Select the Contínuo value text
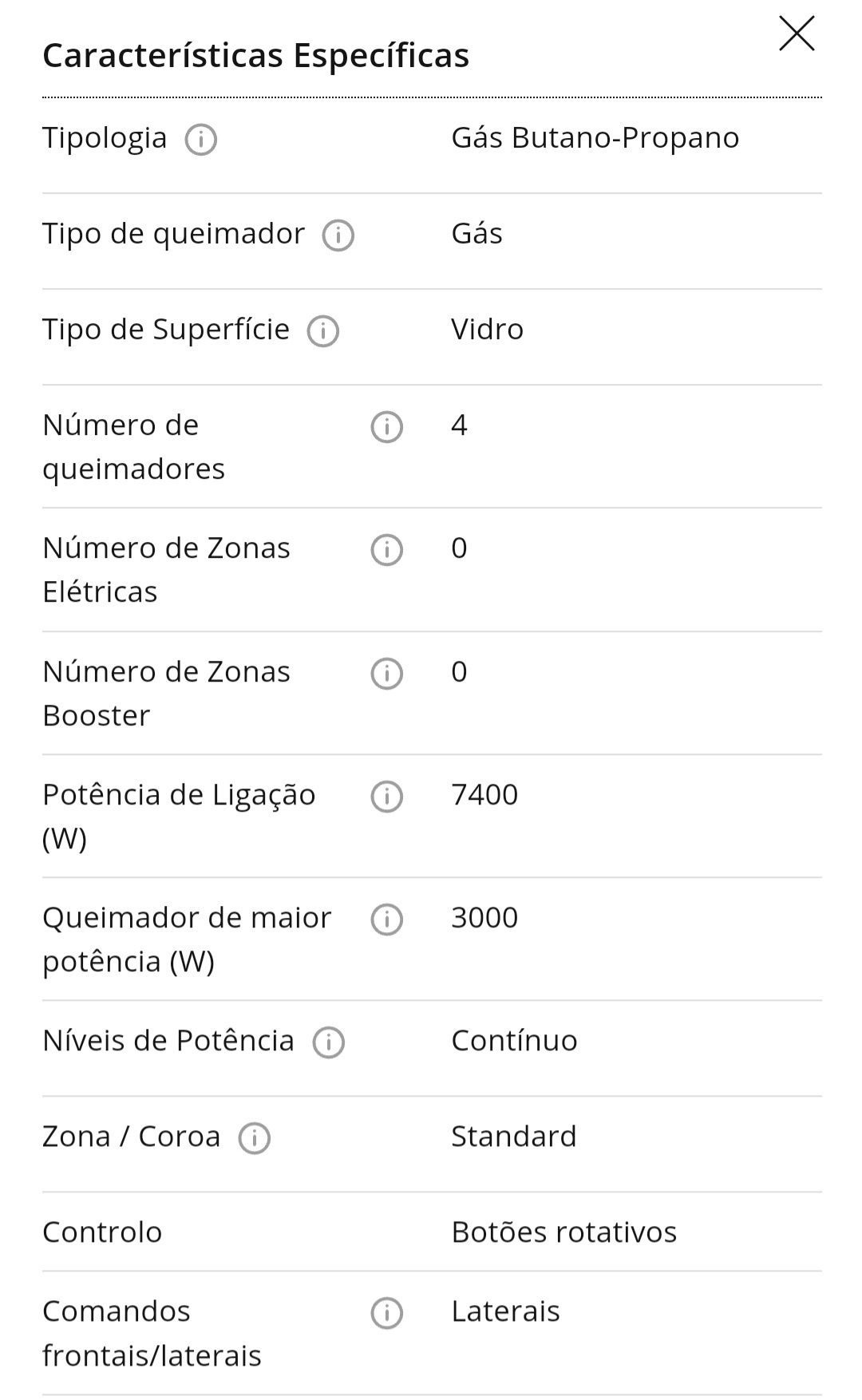The height and width of the screenshot is (1400, 862). 514,1040
